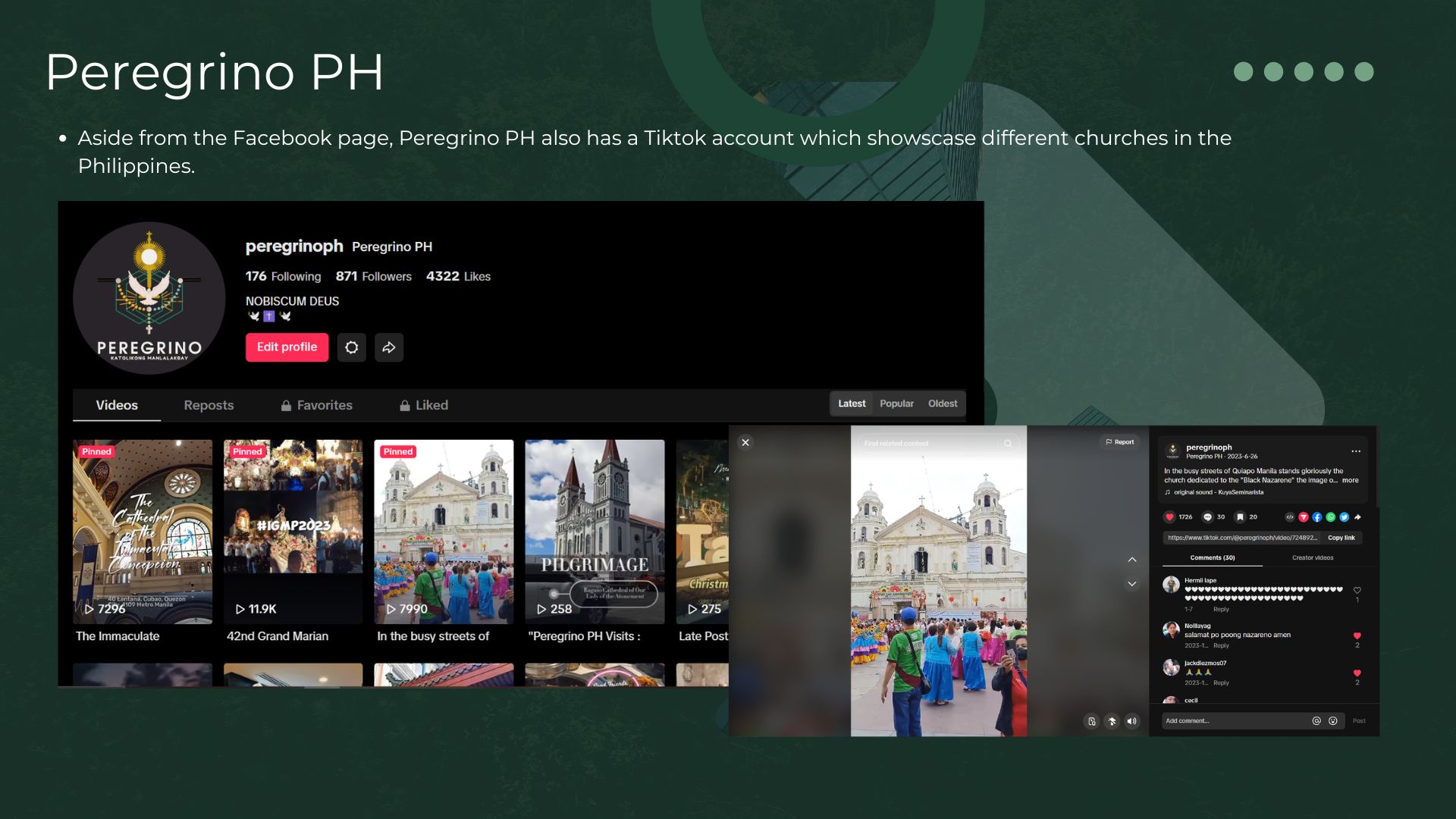Open The Immaculate pinned video thumbnail
This screenshot has width=1456, height=819.
pyautogui.click(x=143, y=532)
